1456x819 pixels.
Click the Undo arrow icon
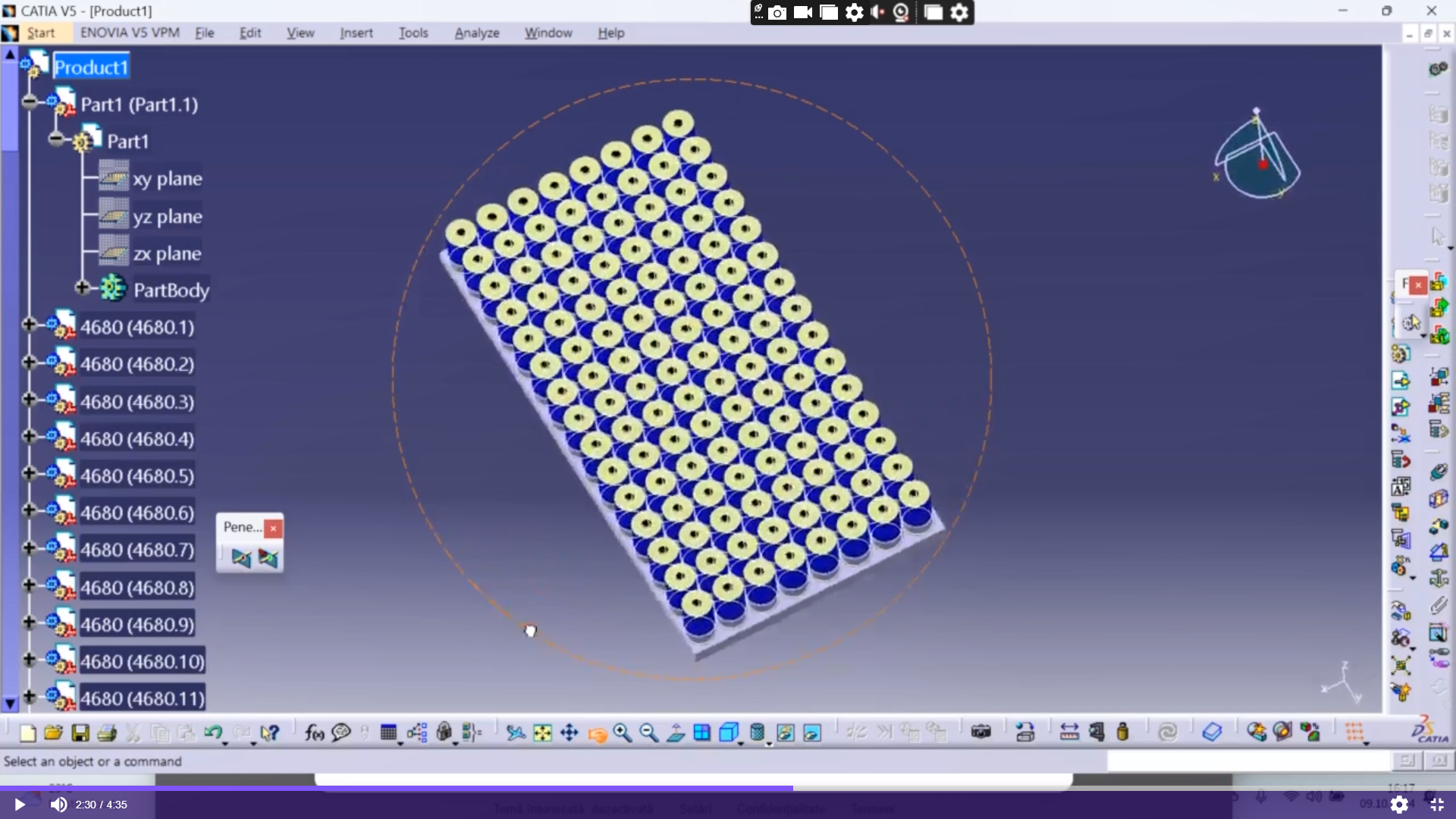213,733
